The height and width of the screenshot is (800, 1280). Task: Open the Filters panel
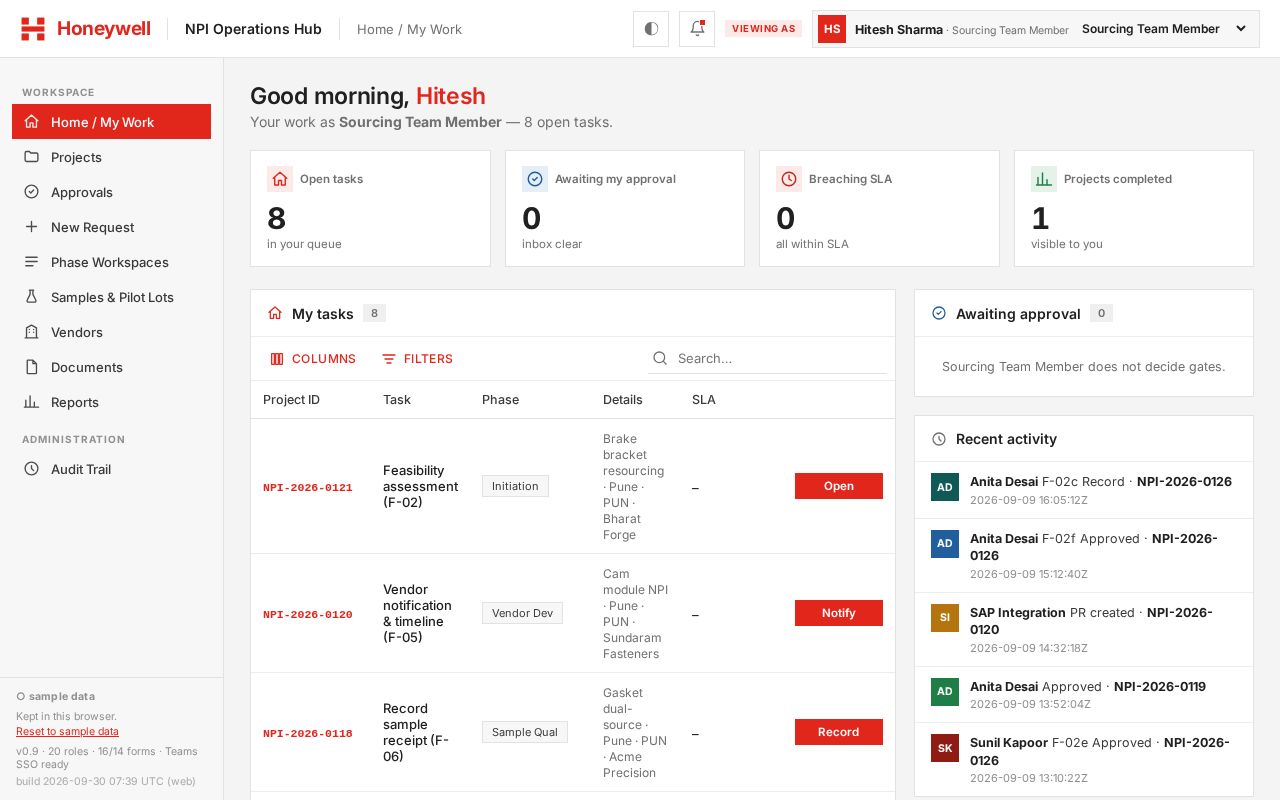tap(418, 359)
